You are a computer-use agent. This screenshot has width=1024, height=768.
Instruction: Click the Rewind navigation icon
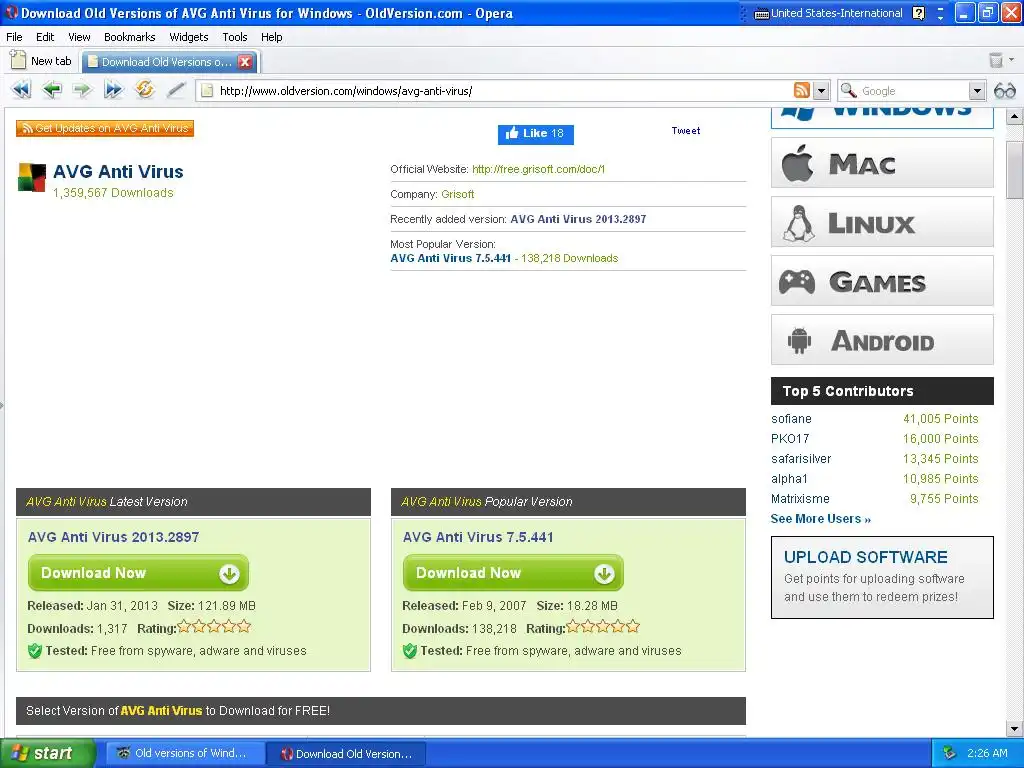tap(22, 89)
